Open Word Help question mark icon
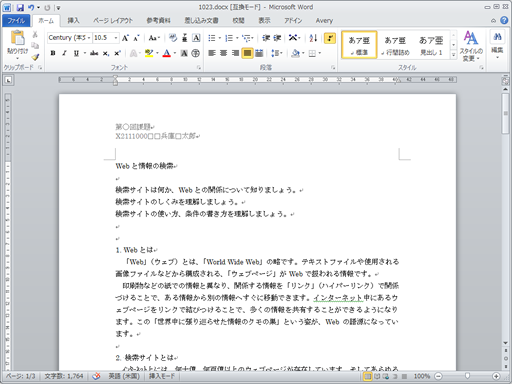 coord(504,20)
